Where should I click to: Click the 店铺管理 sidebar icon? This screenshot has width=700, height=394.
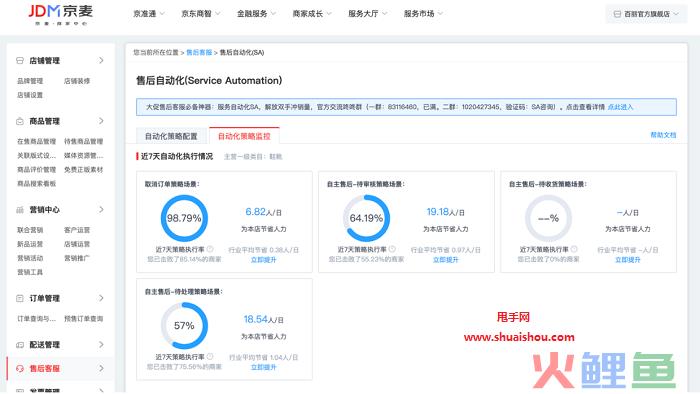point(20,60)
